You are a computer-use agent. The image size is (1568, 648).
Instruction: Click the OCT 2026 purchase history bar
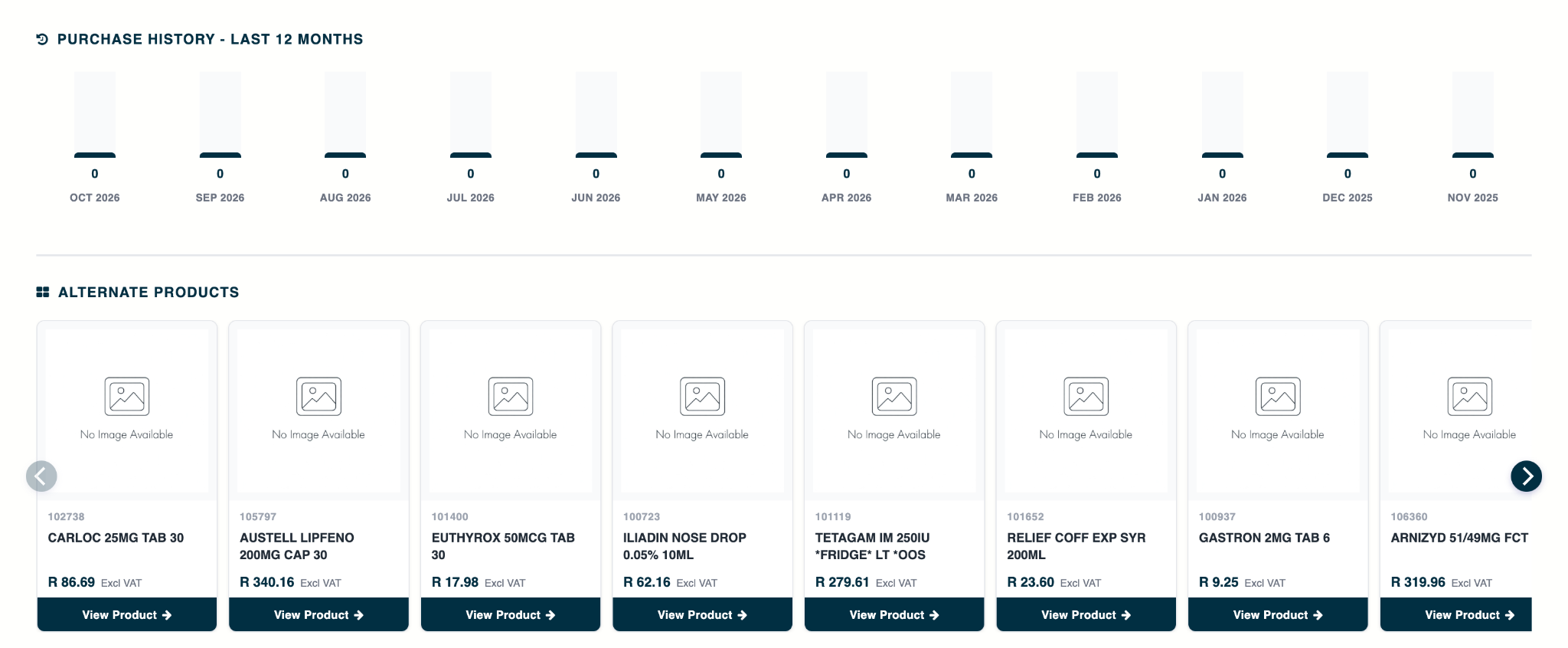tap(95, 115)
